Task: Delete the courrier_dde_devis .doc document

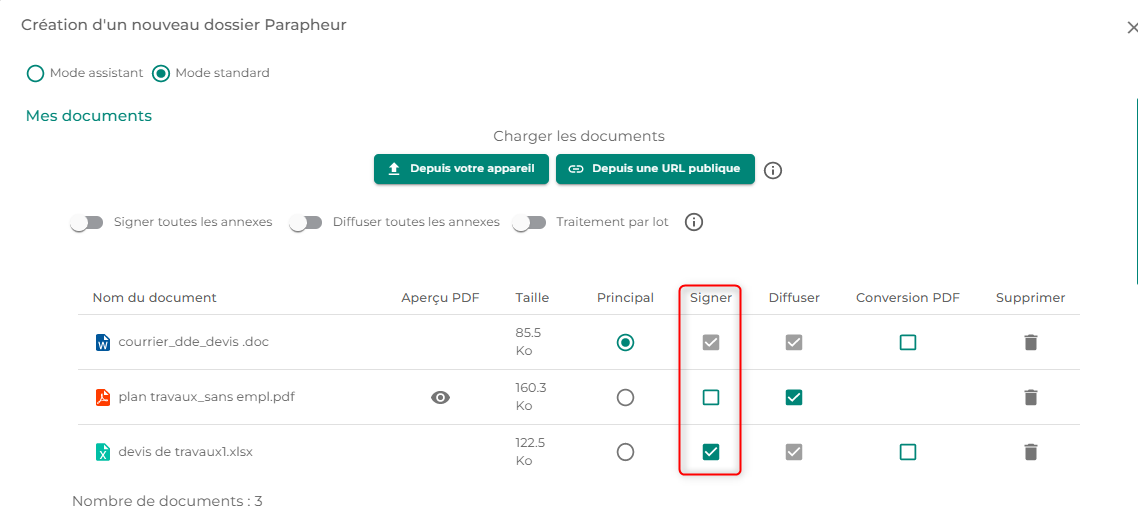Action: pos(1031,342)
